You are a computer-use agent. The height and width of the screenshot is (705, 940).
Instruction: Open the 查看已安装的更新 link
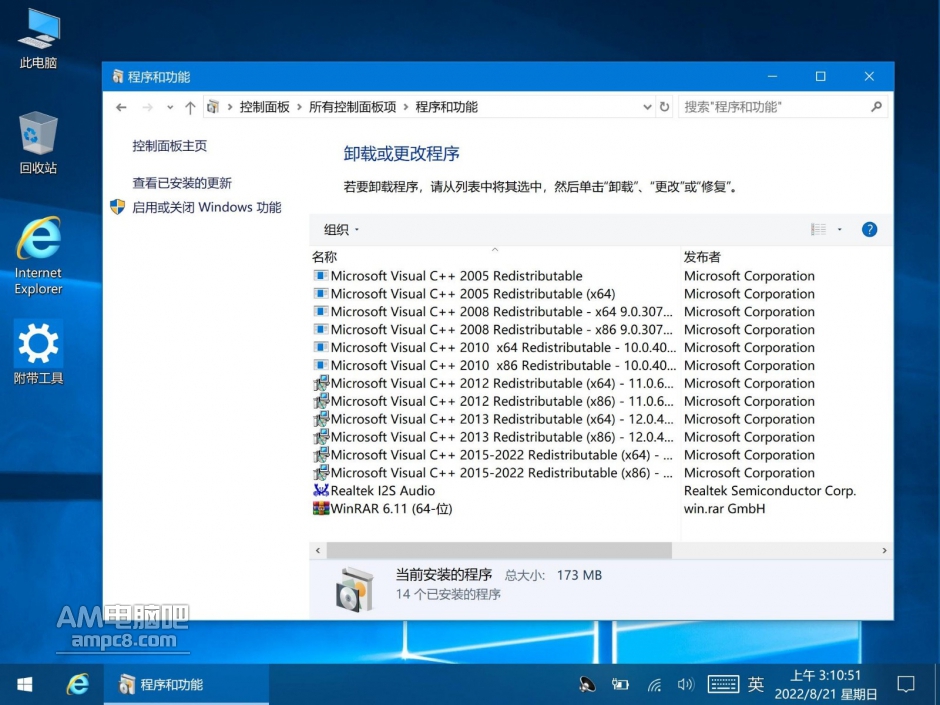tap(182, 183)
